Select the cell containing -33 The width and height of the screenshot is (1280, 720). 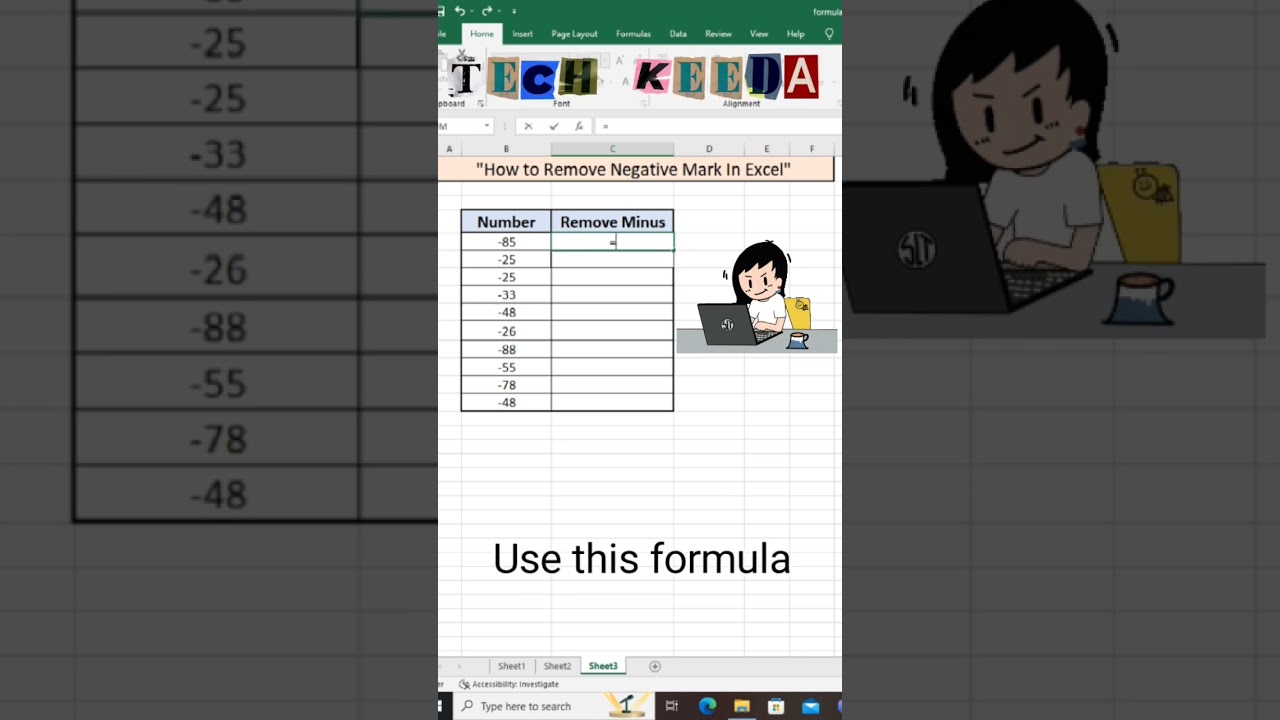point(506,295)
